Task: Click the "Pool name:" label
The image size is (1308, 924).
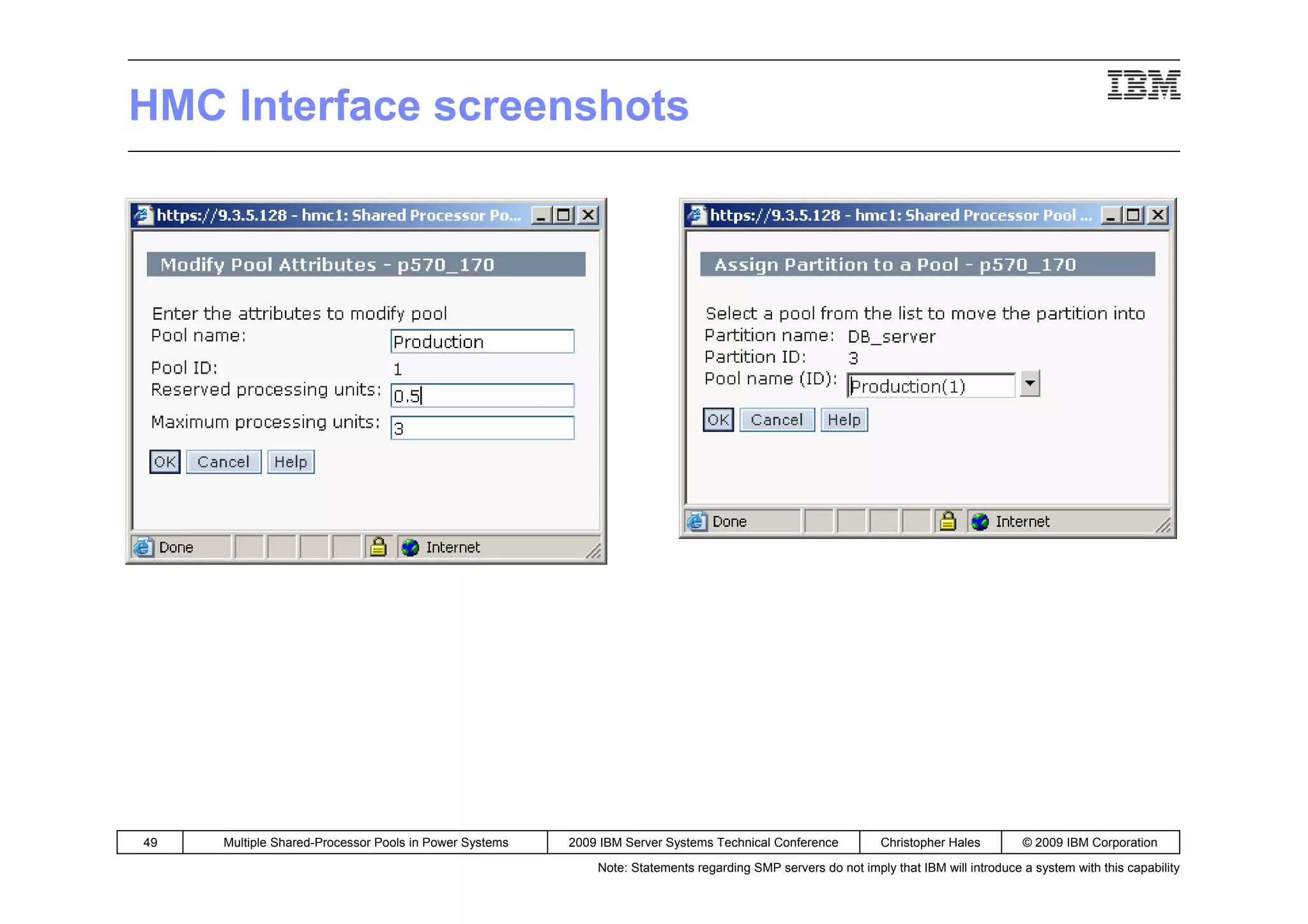Action: tap(198, 335)
